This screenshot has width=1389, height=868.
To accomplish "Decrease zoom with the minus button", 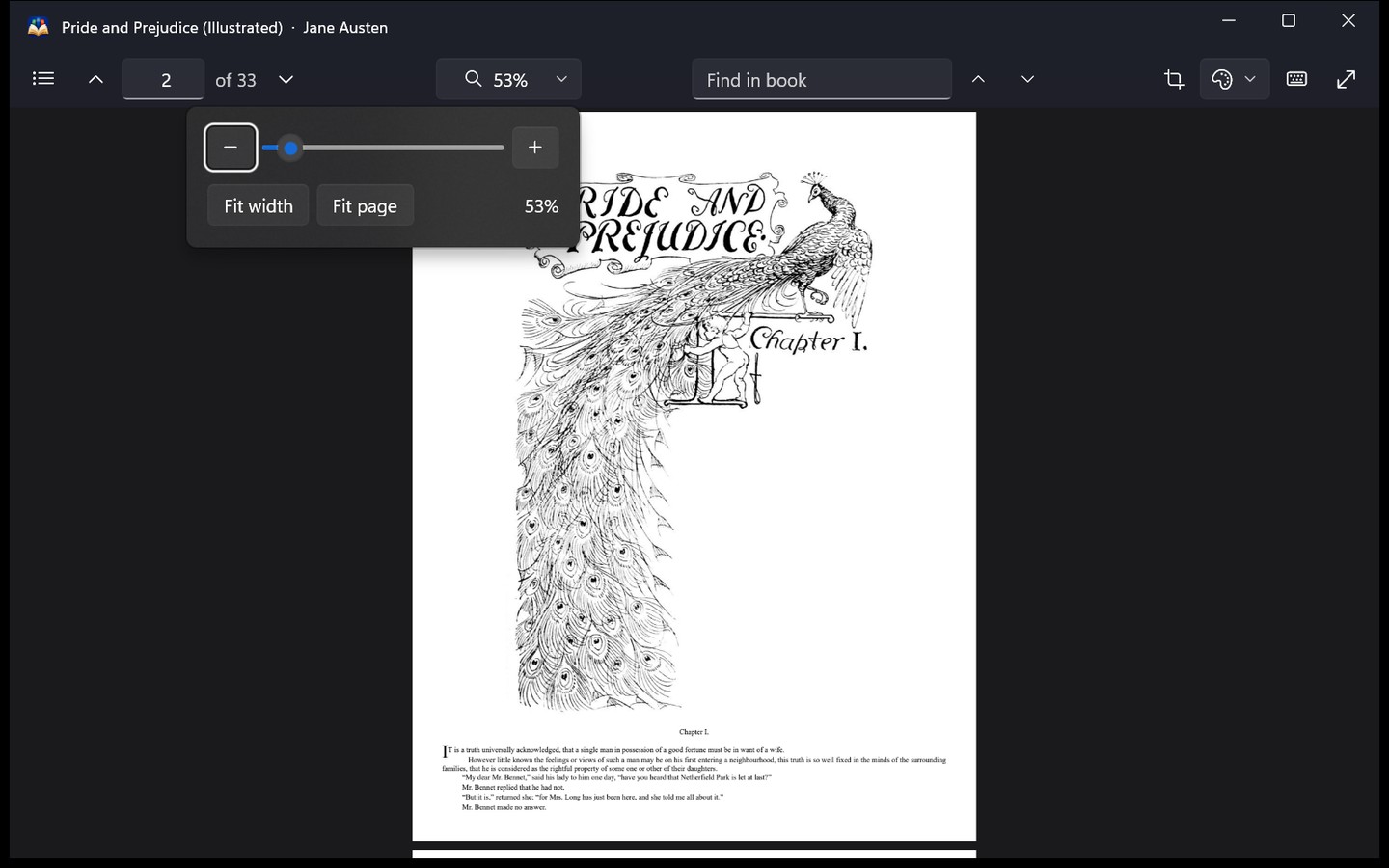I will (x=231, y=148).
